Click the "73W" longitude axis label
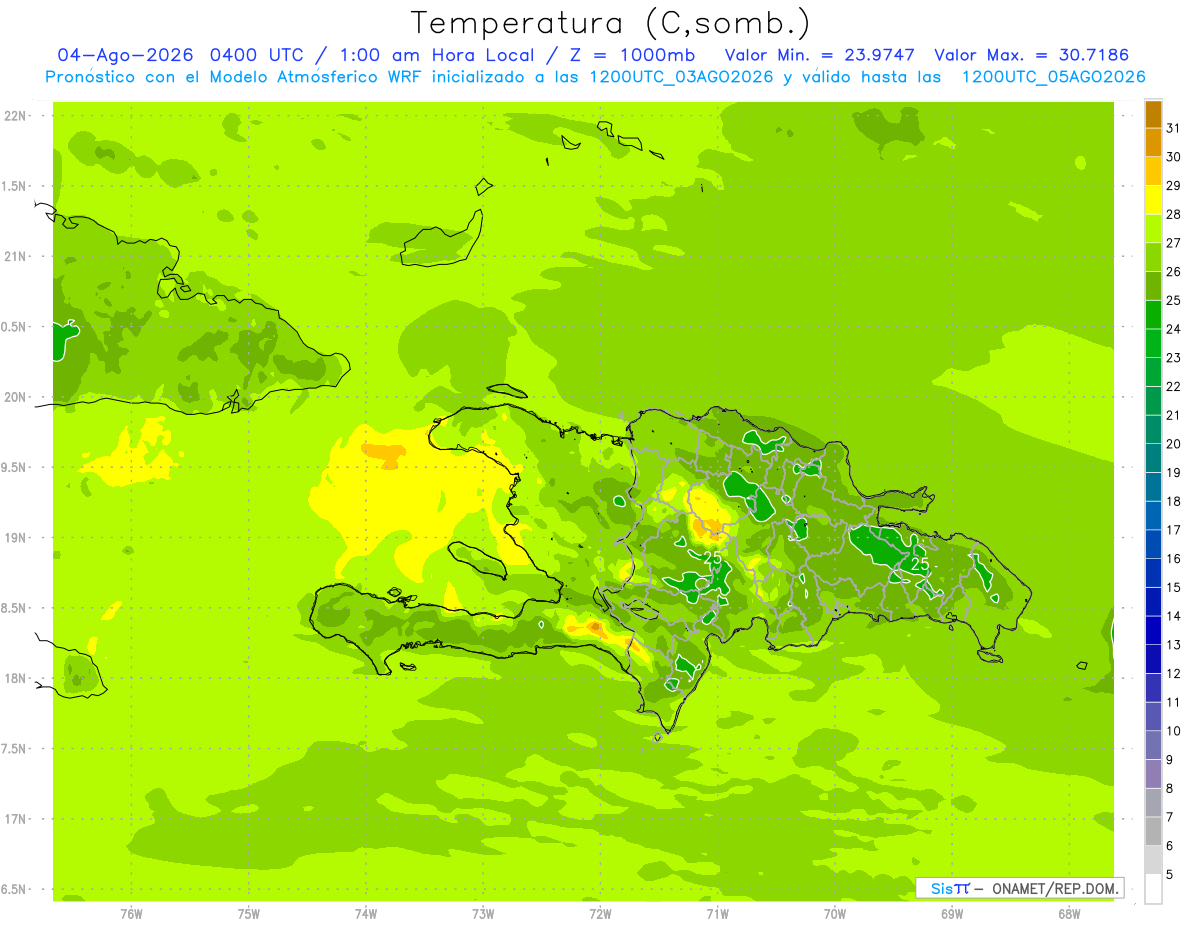The width and height of the screenshot is (1200, 927). click(x=483, y=914)
